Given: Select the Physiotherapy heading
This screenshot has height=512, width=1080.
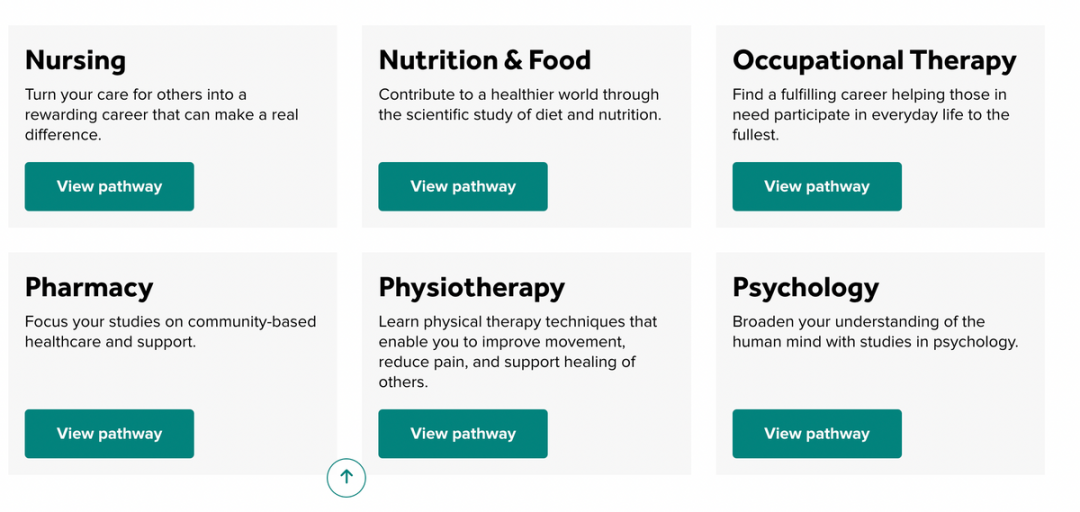Looking at the screenshot, I should tap(472, 287).
